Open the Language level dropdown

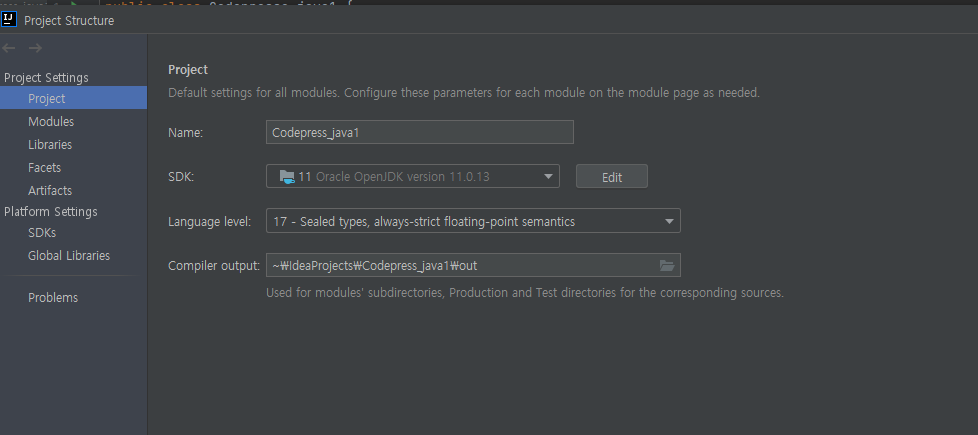[473, 221]
